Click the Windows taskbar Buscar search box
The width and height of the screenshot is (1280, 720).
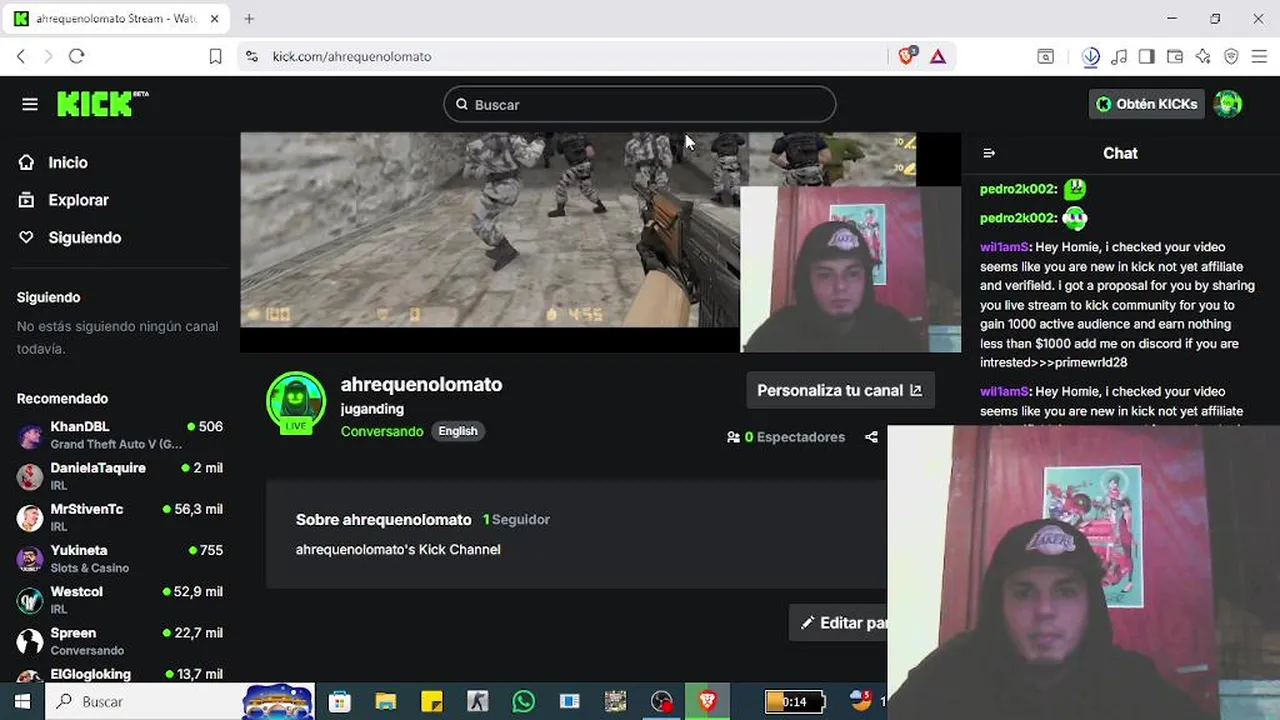click(x=145, y=701)
